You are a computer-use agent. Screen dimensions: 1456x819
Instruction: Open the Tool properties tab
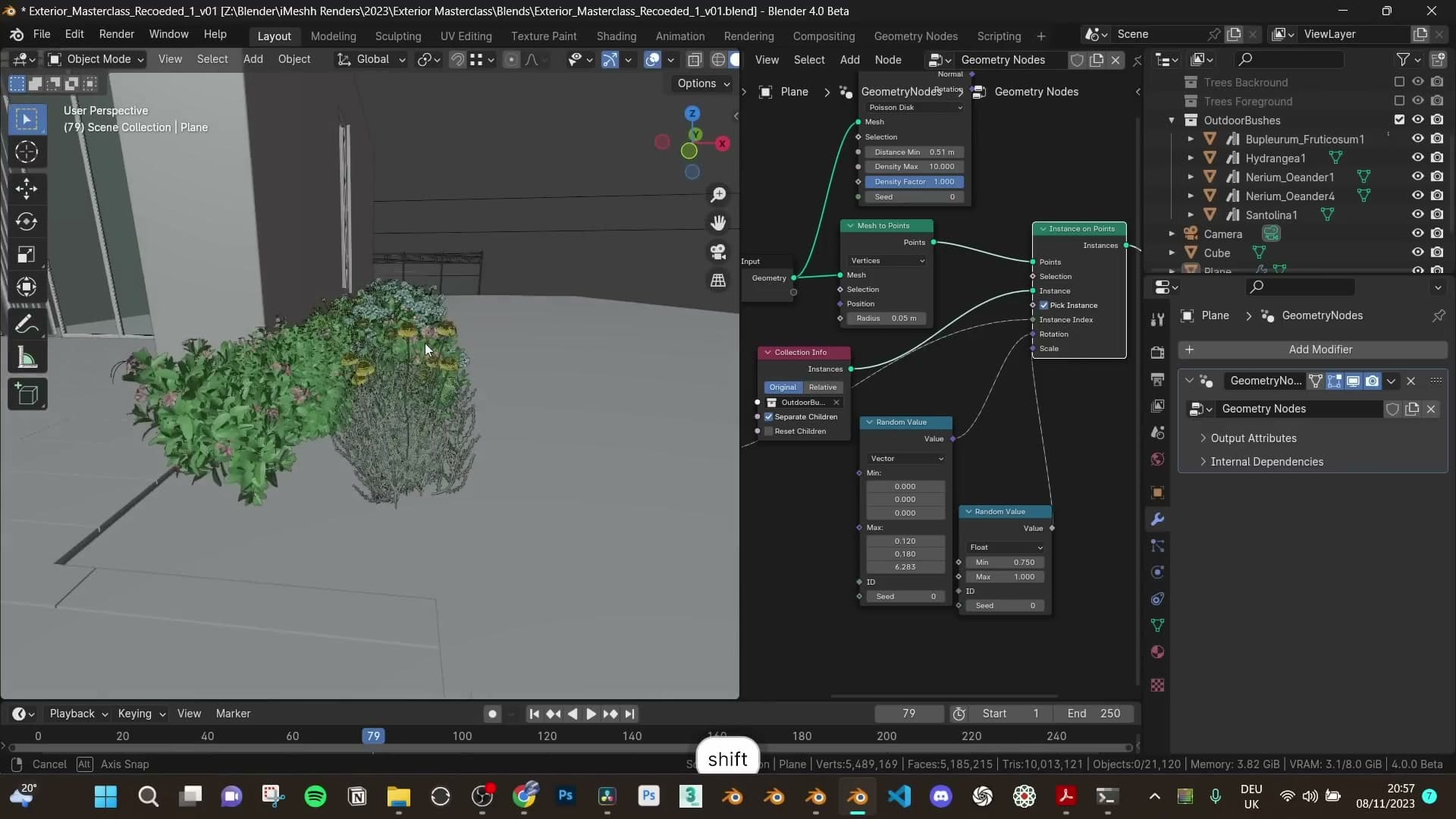pyautogui.click(x=1157, y=320)
